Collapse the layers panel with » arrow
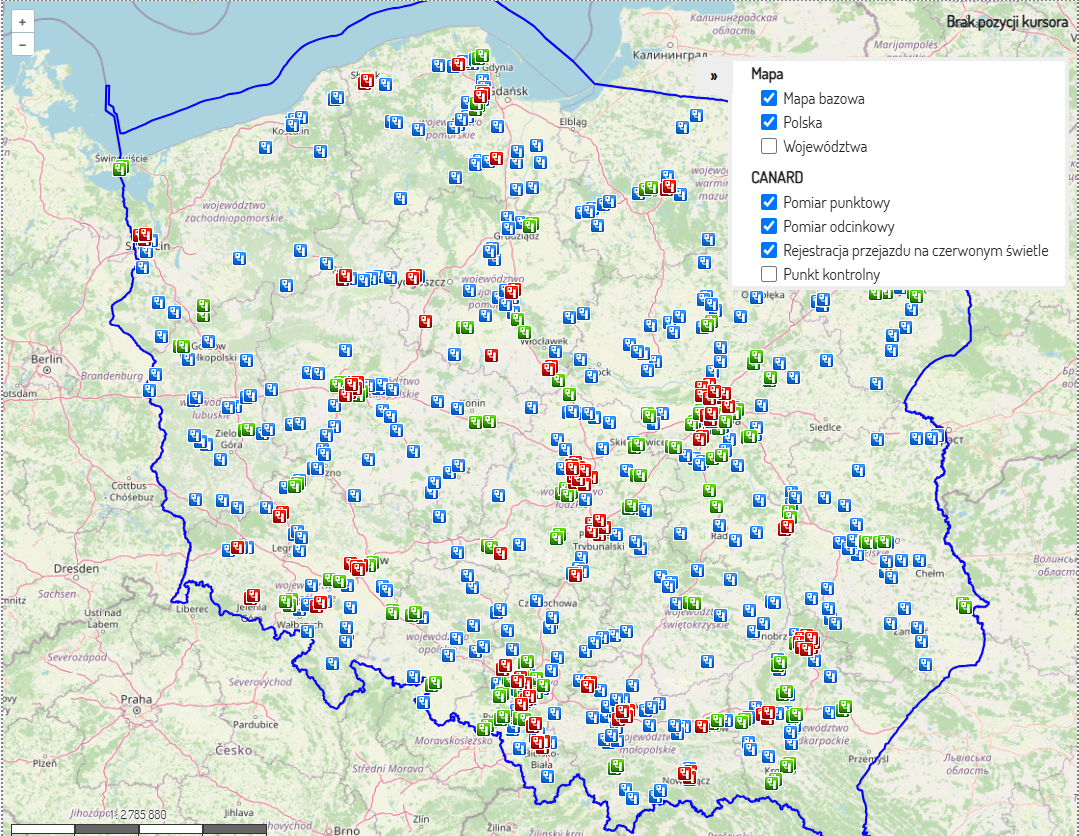 (714, 76)
